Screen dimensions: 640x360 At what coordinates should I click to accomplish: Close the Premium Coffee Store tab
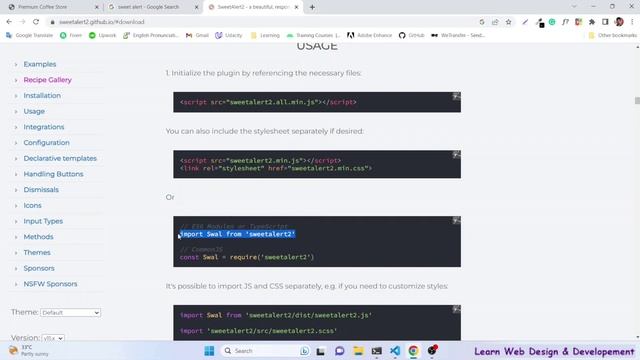click(97, 7)
